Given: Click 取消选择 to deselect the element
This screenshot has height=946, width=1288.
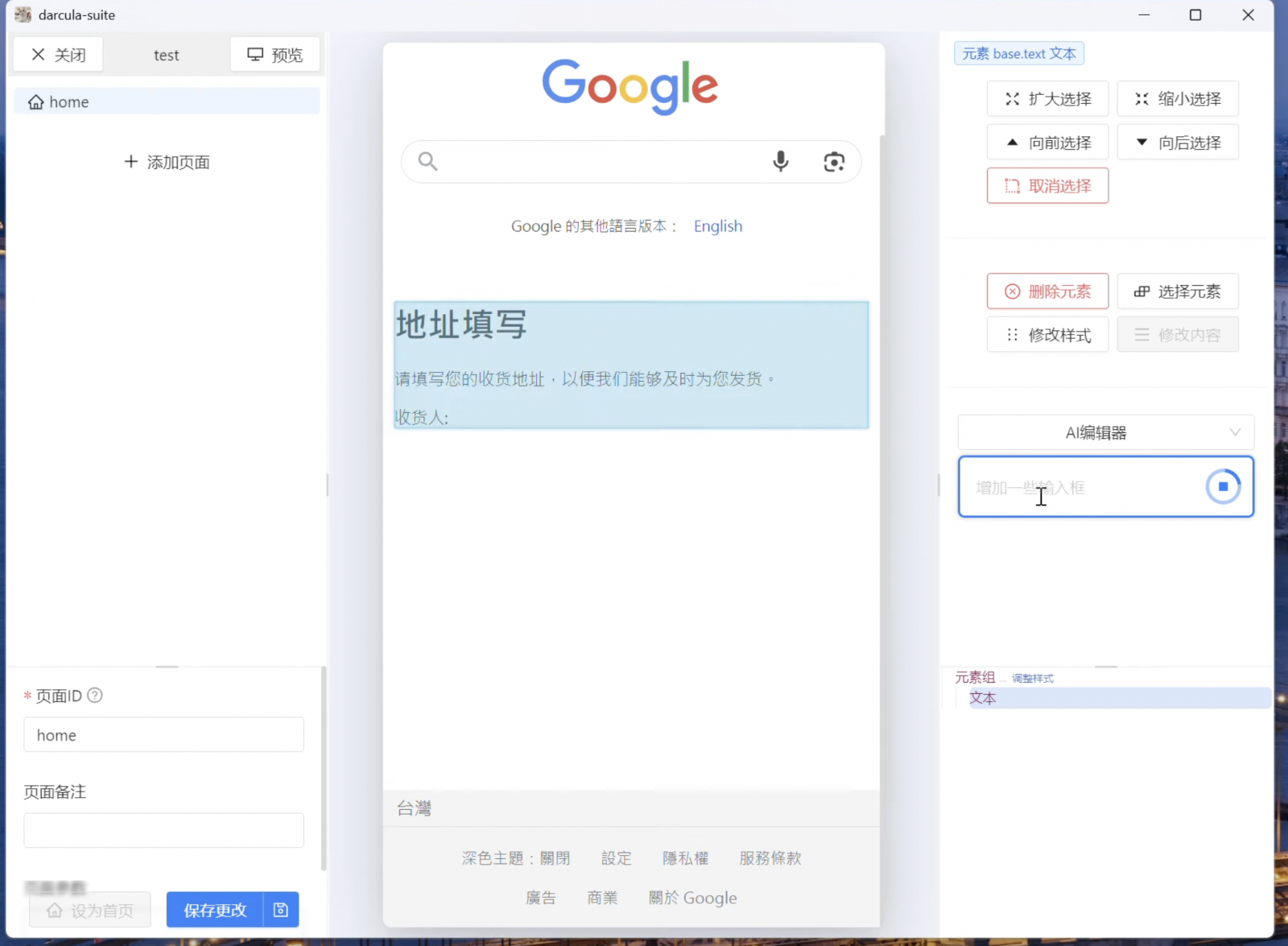Looking at the screenshot, I should 1047,186.
